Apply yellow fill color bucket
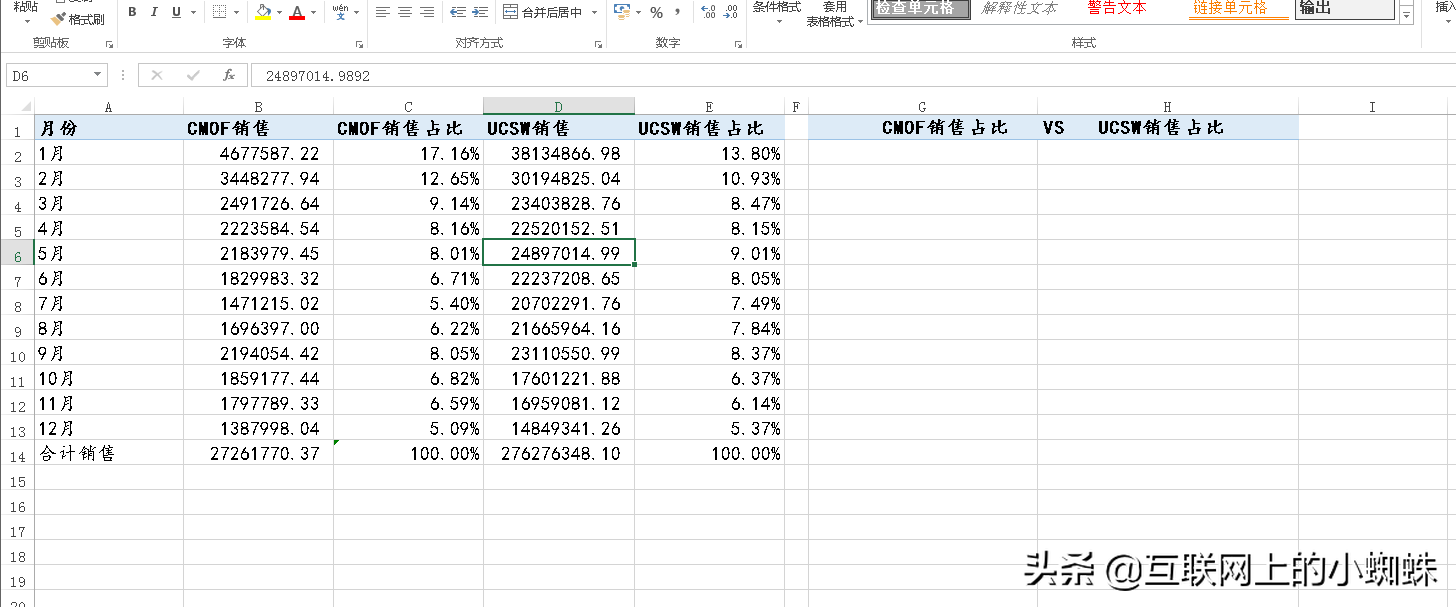Screen dimensions: 1456x607 [263, 12]
